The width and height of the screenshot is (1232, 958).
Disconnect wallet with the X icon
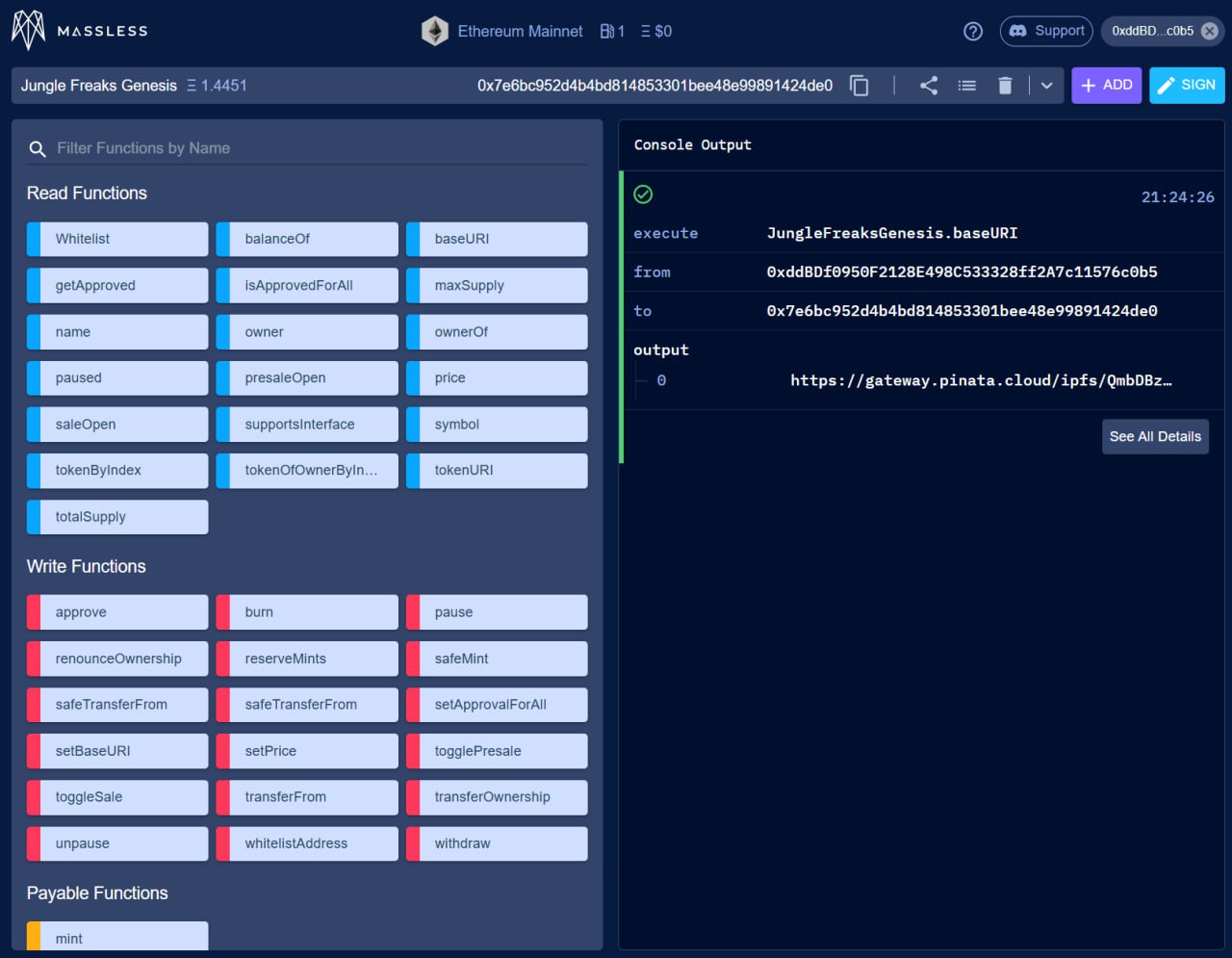(x=1210, y=31)
